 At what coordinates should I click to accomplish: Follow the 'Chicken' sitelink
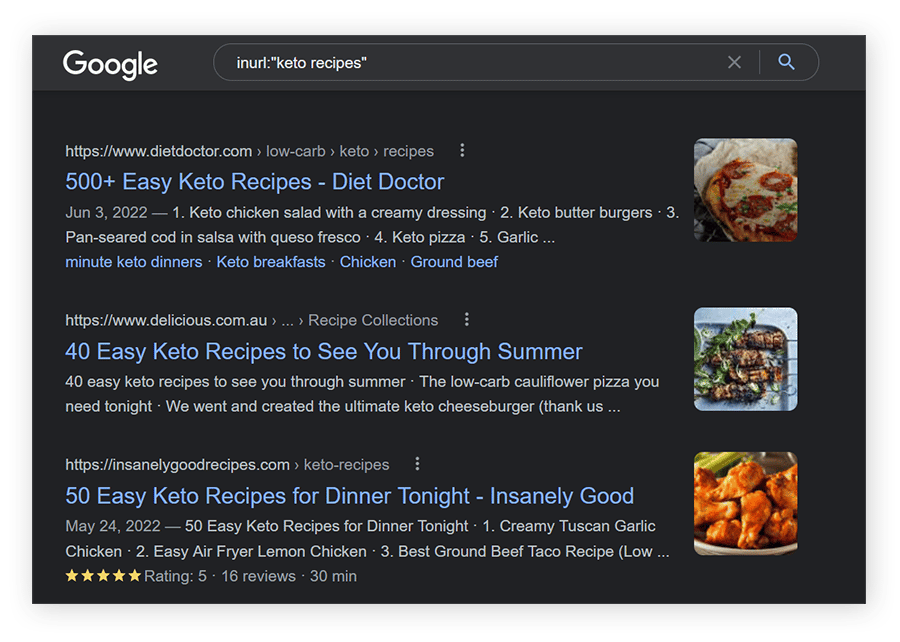click(x=368, y=262)
